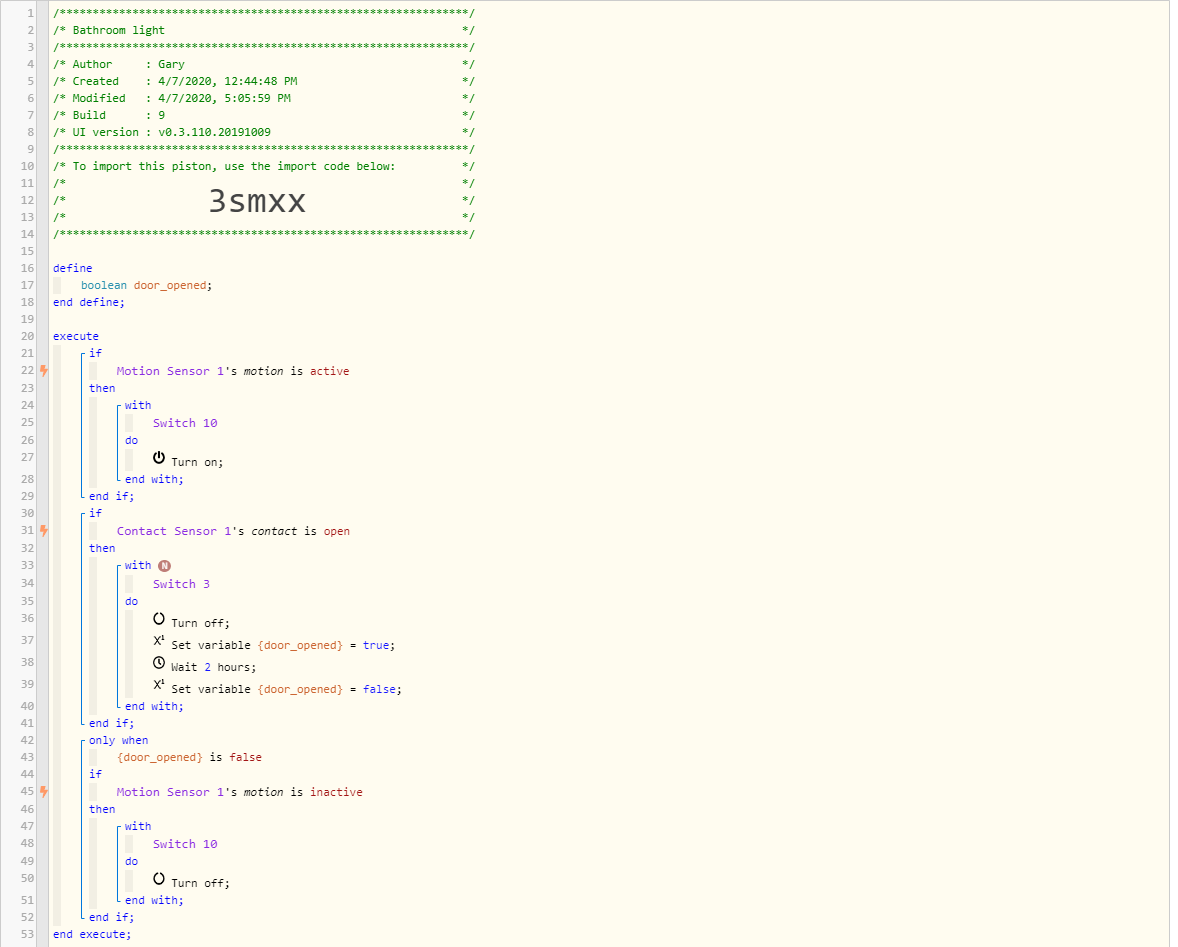Select the import code '3smxx'
The image size is (1178, 947).
pos(257,201)
